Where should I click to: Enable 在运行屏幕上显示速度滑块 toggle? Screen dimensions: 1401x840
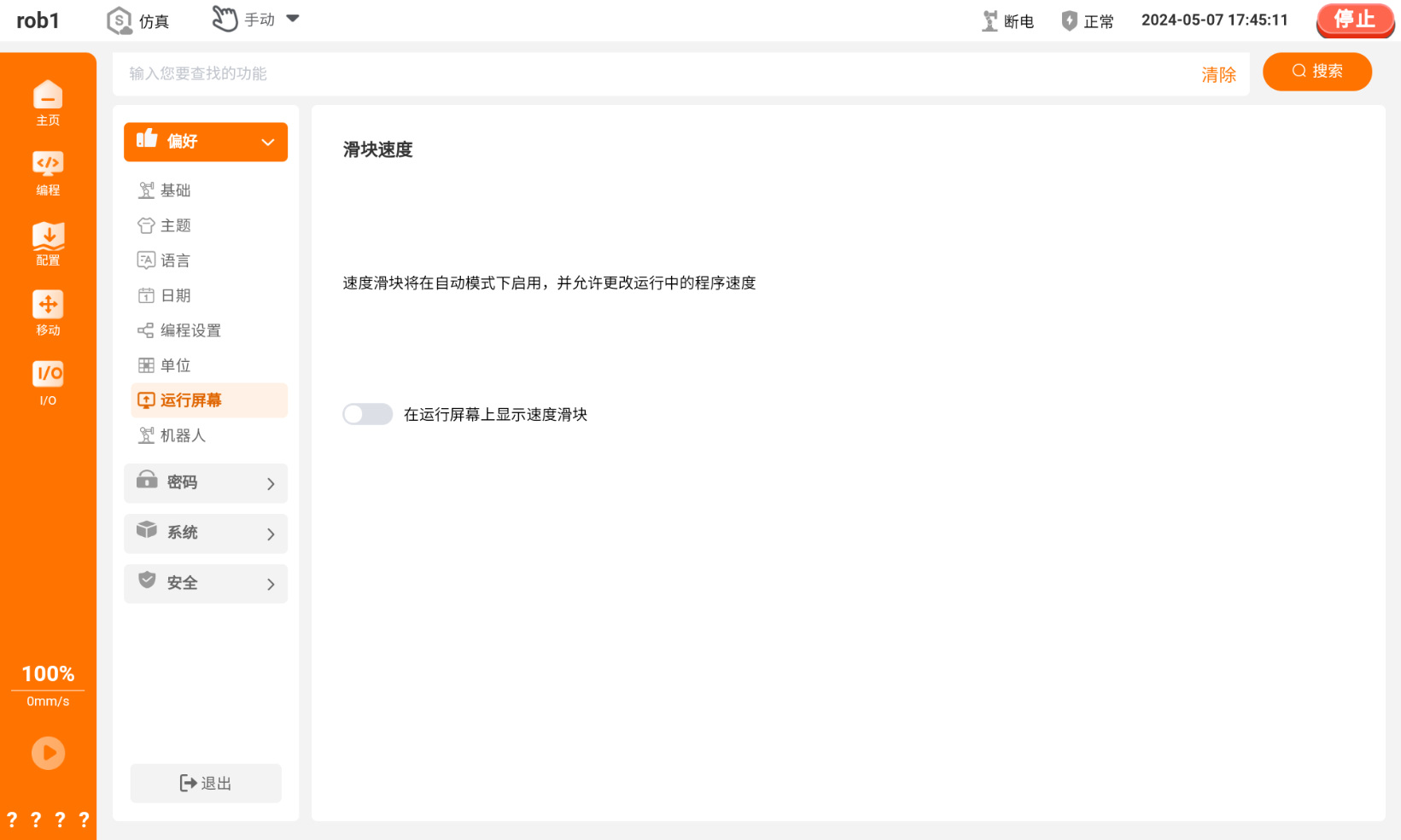367,414
